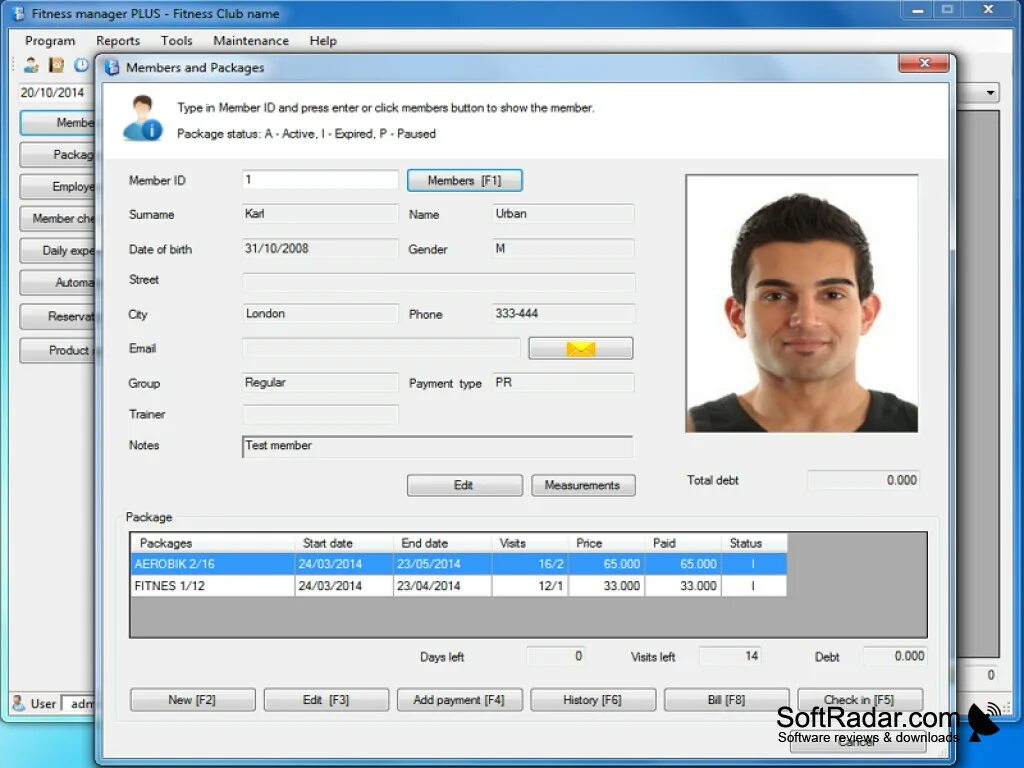Open the Reports menu
The height and width of the screenshot is (768, 1024).
tap(118, 40)
